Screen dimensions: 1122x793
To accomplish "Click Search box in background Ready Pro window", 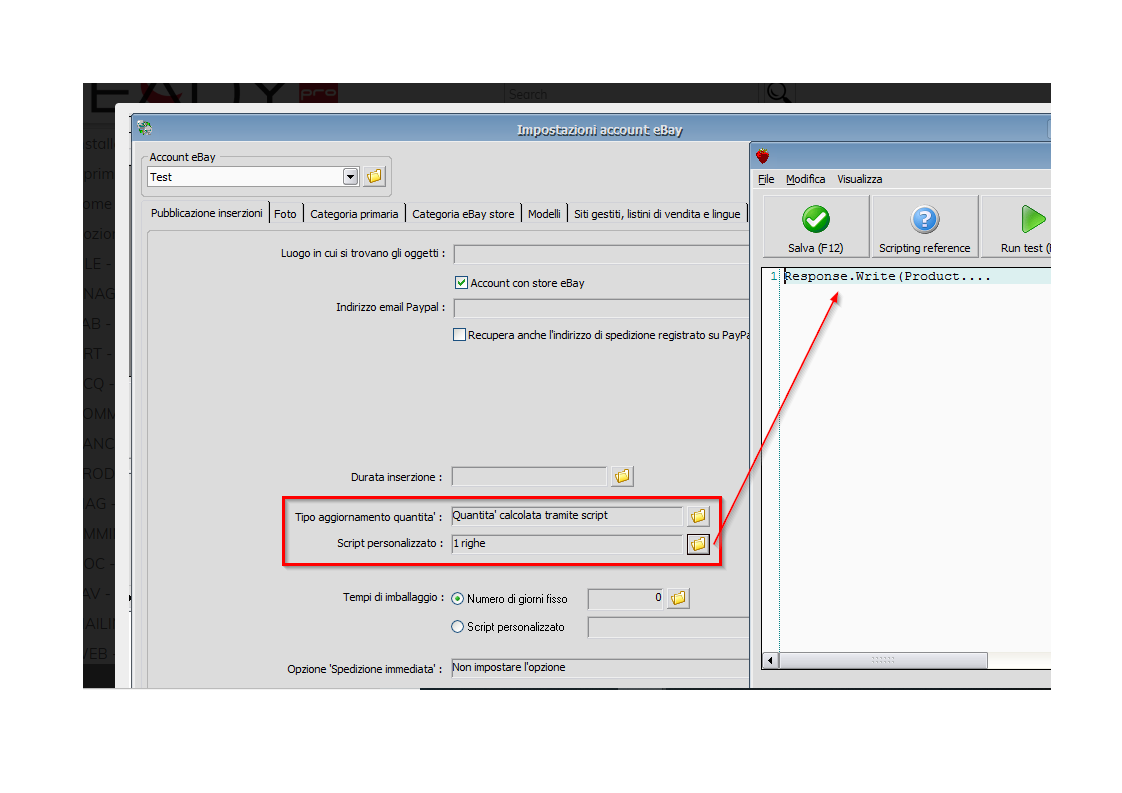I will [631, 93].
